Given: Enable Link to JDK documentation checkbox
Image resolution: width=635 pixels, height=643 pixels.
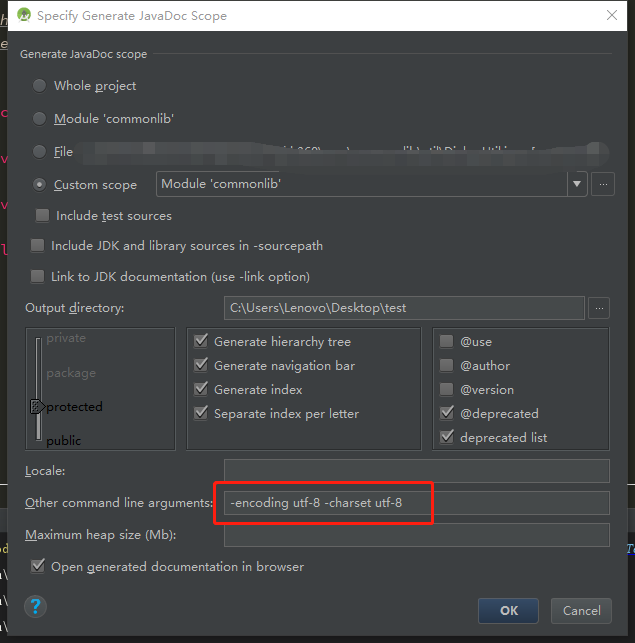Looking at the screenshot, I should [x=38, y=276].
